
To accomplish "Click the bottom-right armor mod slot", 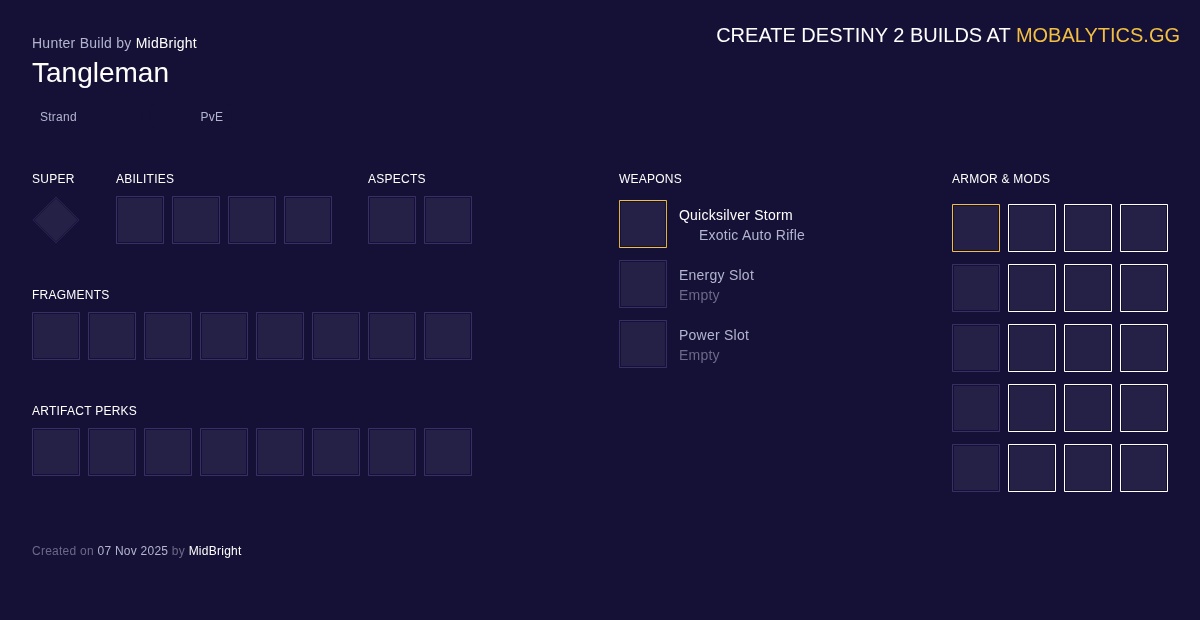I will coord(1144,468).
